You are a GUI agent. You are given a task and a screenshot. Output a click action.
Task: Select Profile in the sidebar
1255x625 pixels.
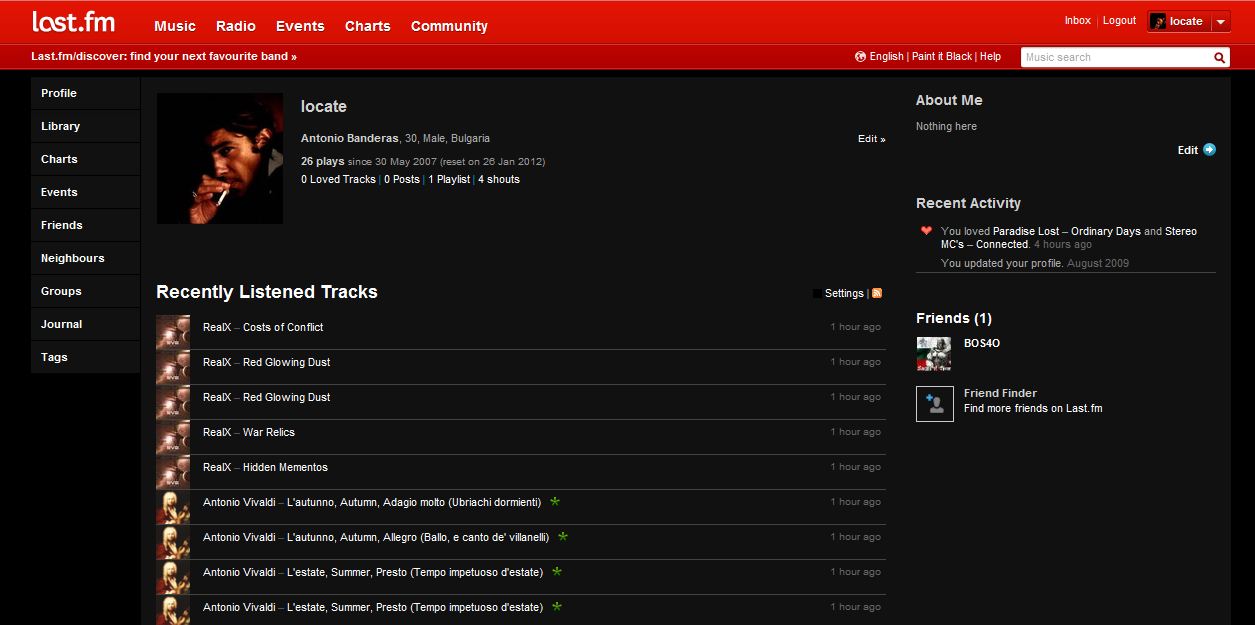pos(86,93)
